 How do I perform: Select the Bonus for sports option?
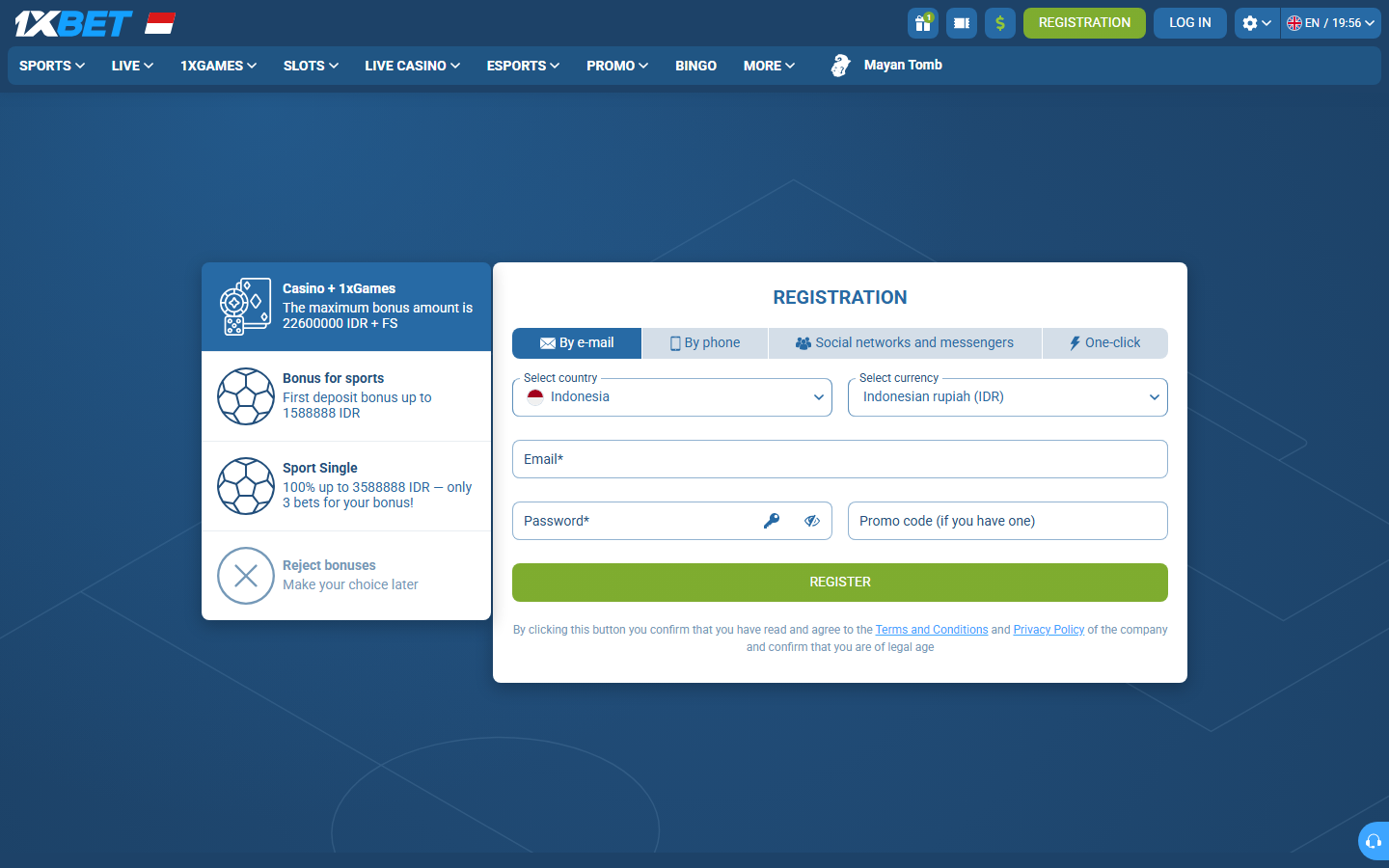346,396
